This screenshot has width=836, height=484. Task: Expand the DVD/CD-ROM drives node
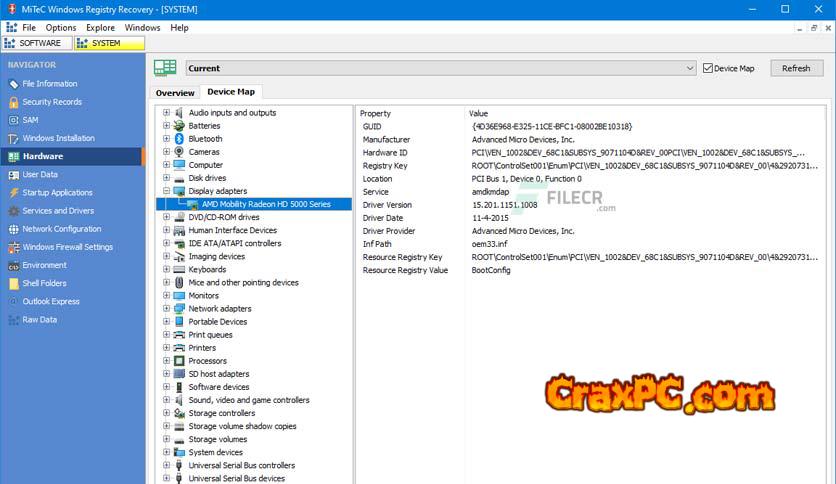pos(166,217)
